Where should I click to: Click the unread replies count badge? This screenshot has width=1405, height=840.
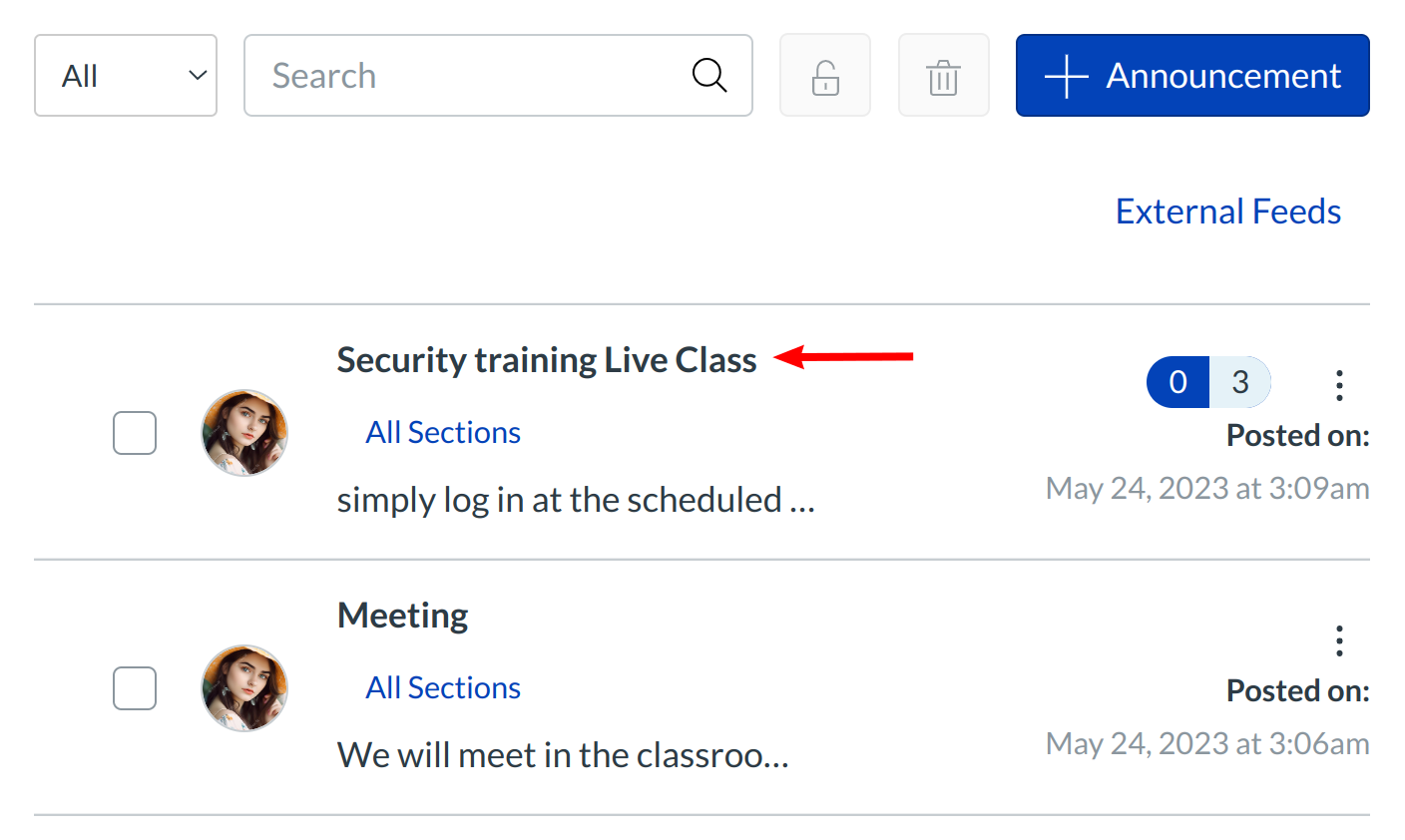point(1178,382)
